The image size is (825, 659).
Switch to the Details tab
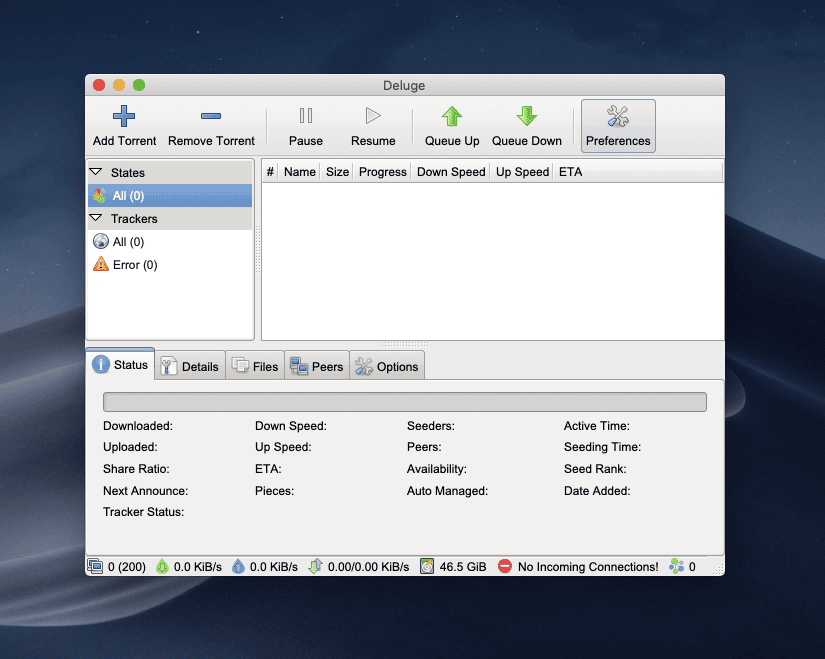[x=190, y=366]
